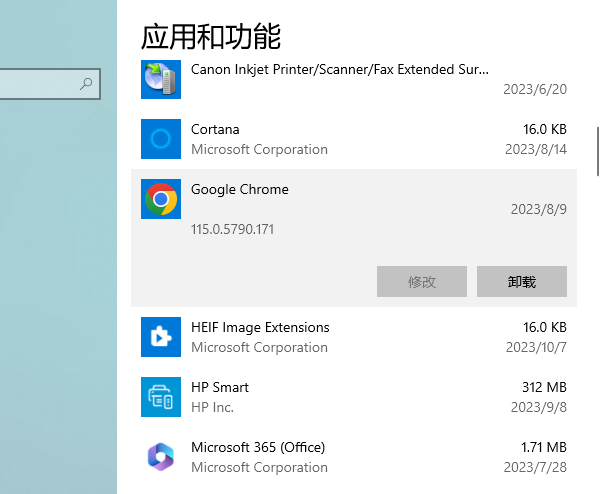Click the HEIF install date 2023/10/7
600x494 pixels.
click(x=536, y=347)
